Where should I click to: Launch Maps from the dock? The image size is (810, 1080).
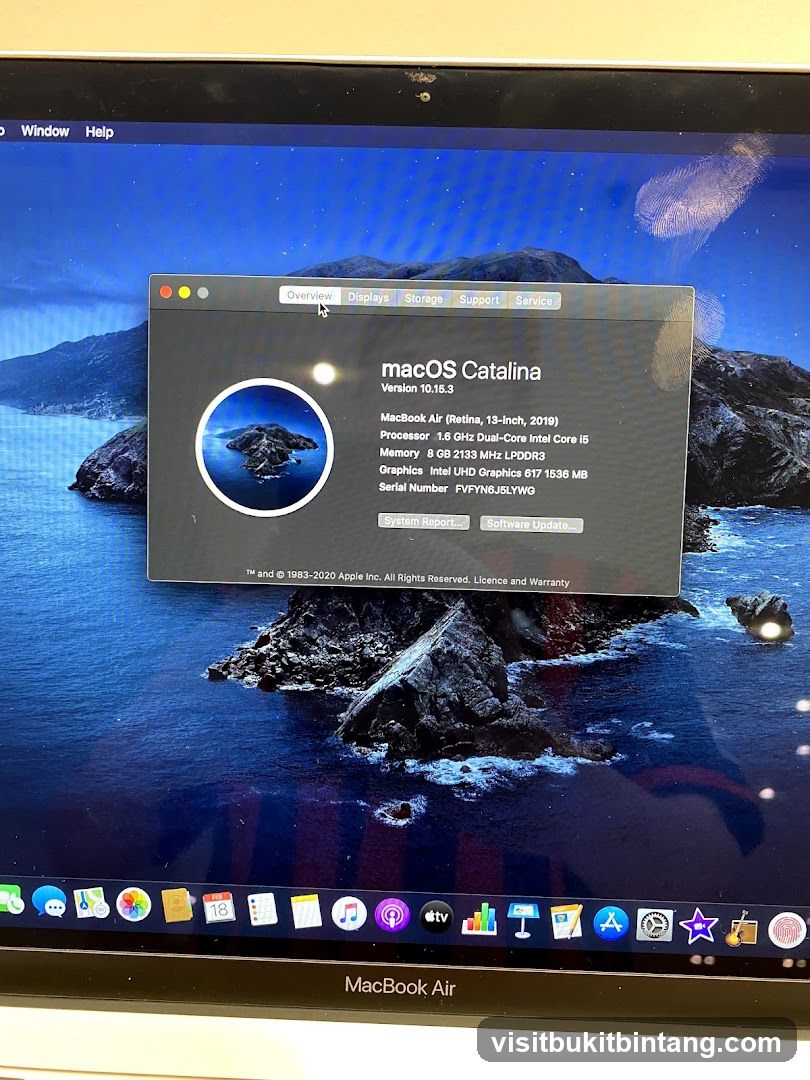click(x=92, y=903)
